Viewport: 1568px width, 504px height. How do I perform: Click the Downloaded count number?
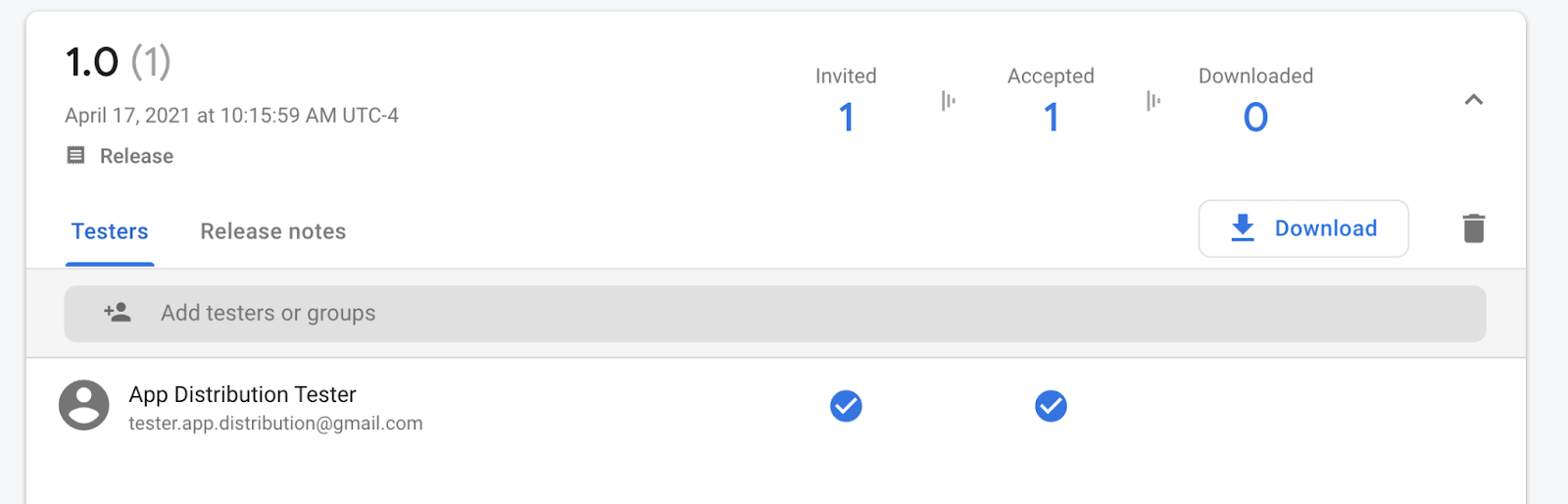click(x=1255, y=118)
